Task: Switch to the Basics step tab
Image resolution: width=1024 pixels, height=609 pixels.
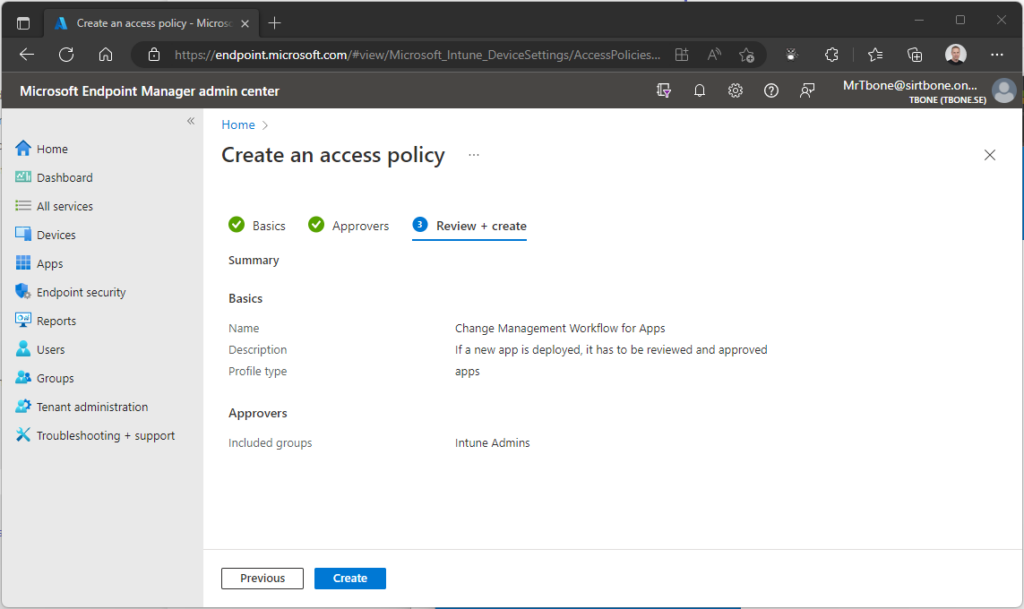Action: (x=257, y=226)
